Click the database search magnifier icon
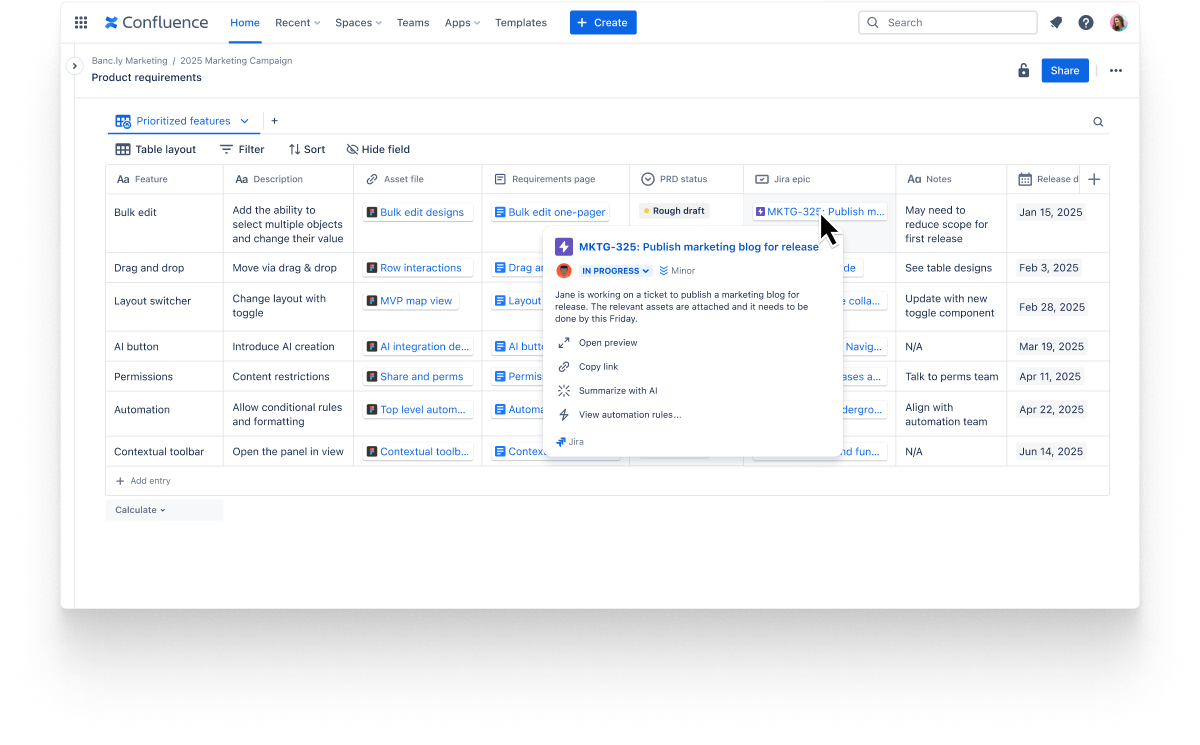The height and width of the screenshot is (745, 1200). pos(1098,122)
